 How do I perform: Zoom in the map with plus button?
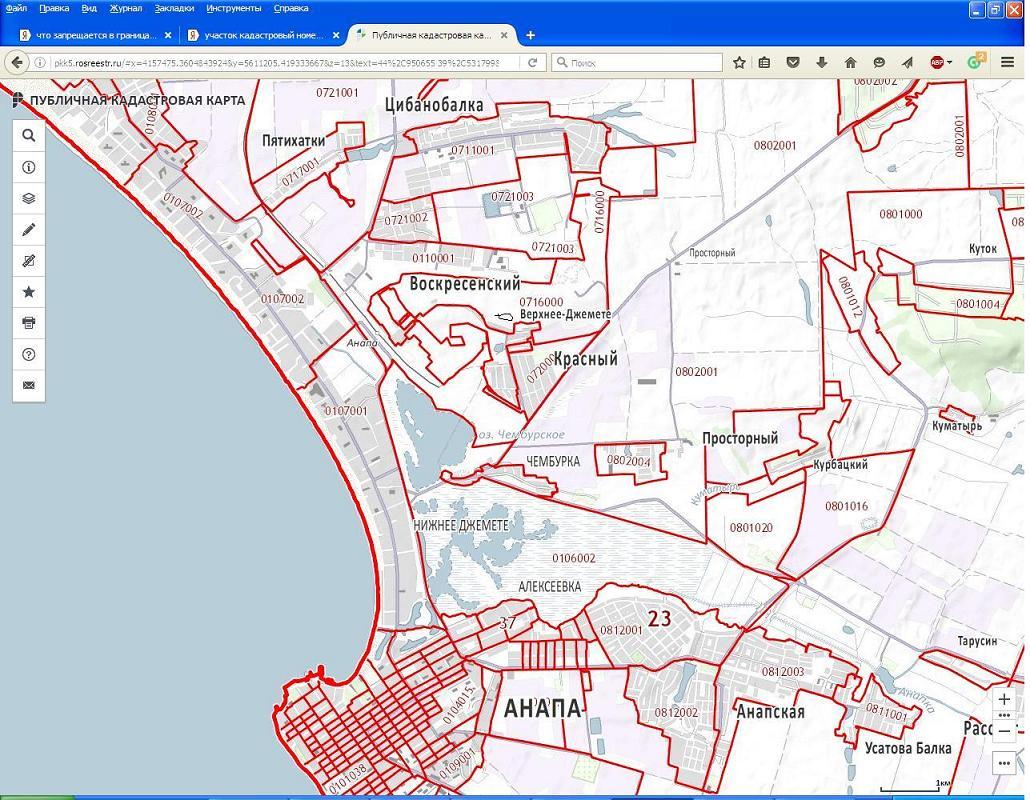point(1005,700)
